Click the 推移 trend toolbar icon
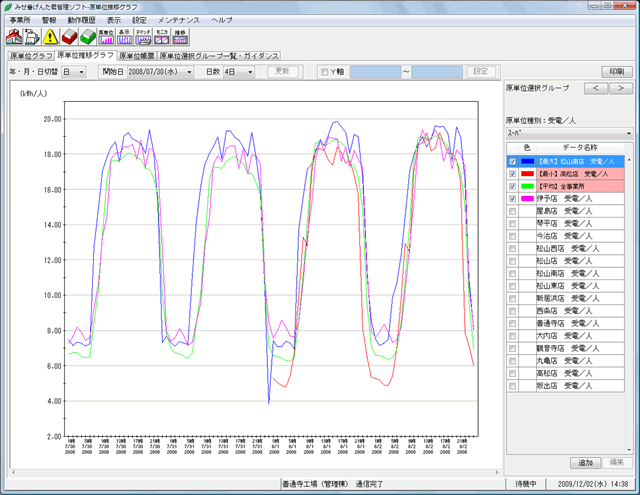 click(180, 37)
